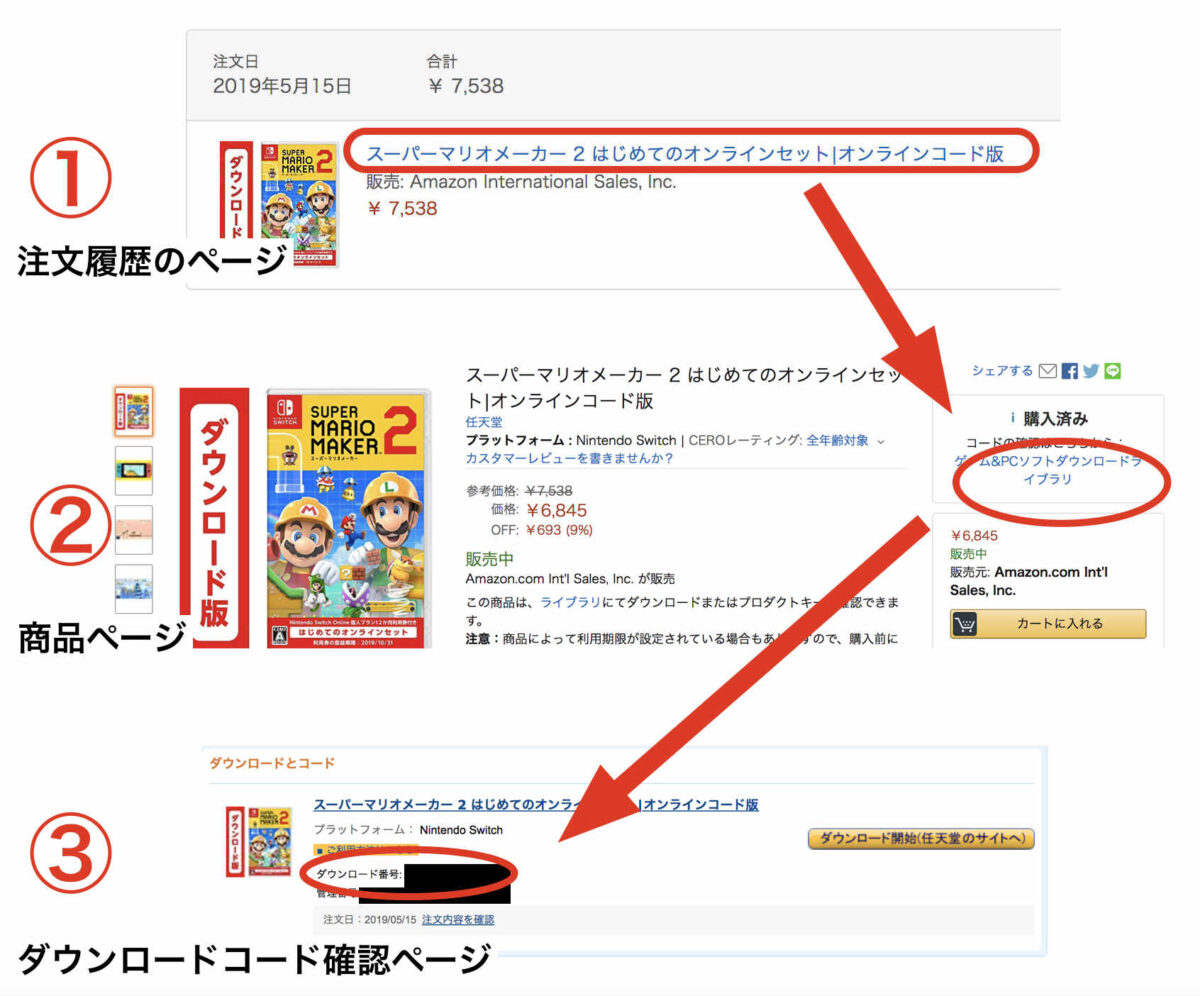This screenshot has width=1200, height=996.
Task: Open スーパーマリオメーカー 2 link in order history
Action: [685, 154]
